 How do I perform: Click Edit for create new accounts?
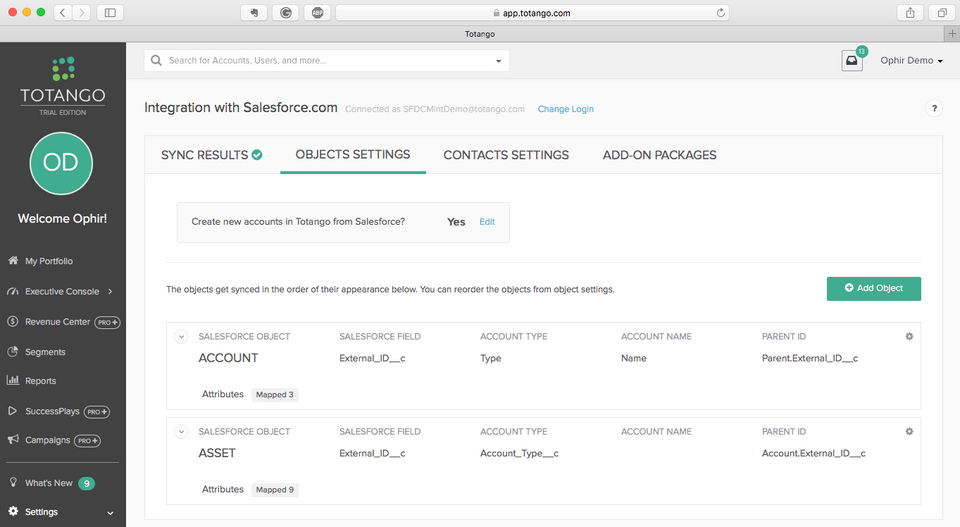(x=487, y=222)
